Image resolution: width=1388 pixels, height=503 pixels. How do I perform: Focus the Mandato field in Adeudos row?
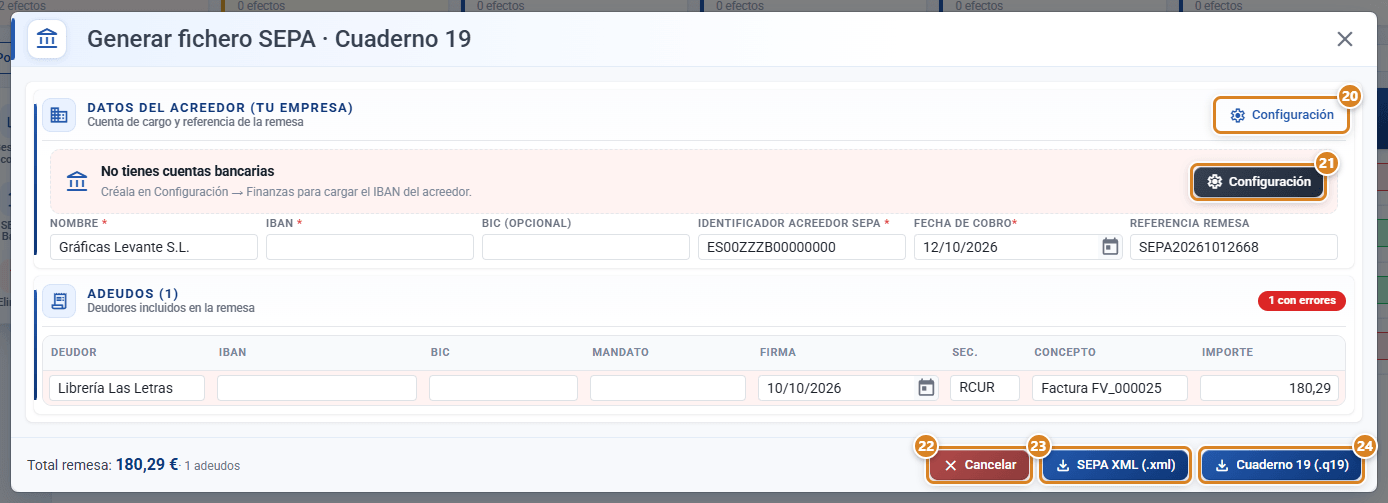tap(668, 388)
